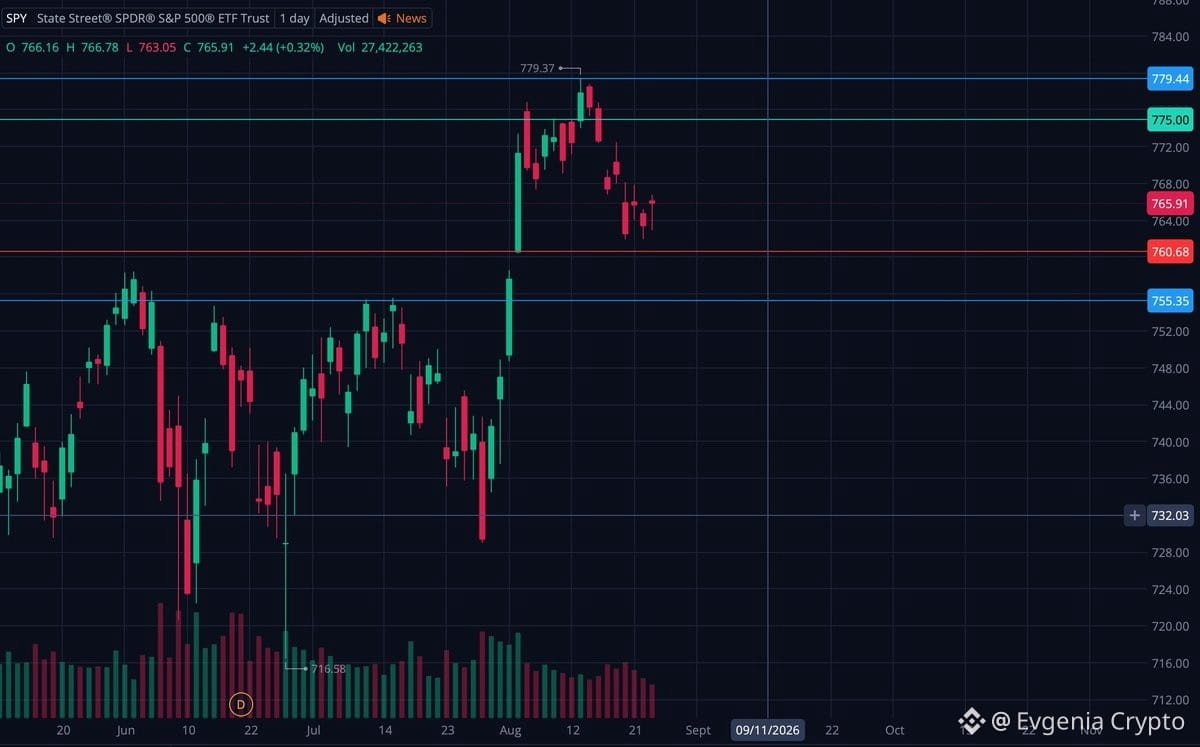Click the 732.03 crosshair price label
This screenshot has width=1200, height=747.
[1170, 516]
